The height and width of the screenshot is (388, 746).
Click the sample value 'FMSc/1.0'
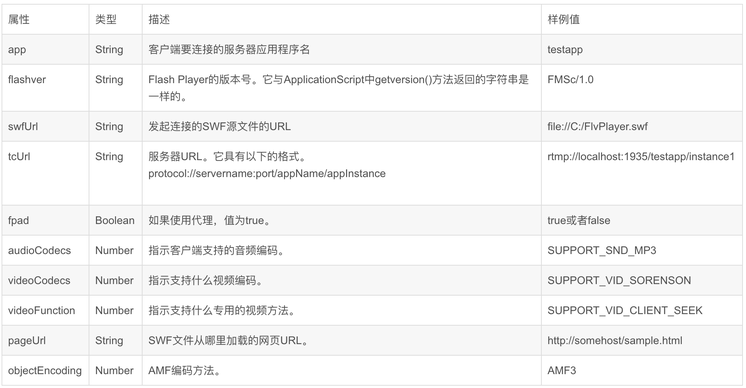click(570, 79)
